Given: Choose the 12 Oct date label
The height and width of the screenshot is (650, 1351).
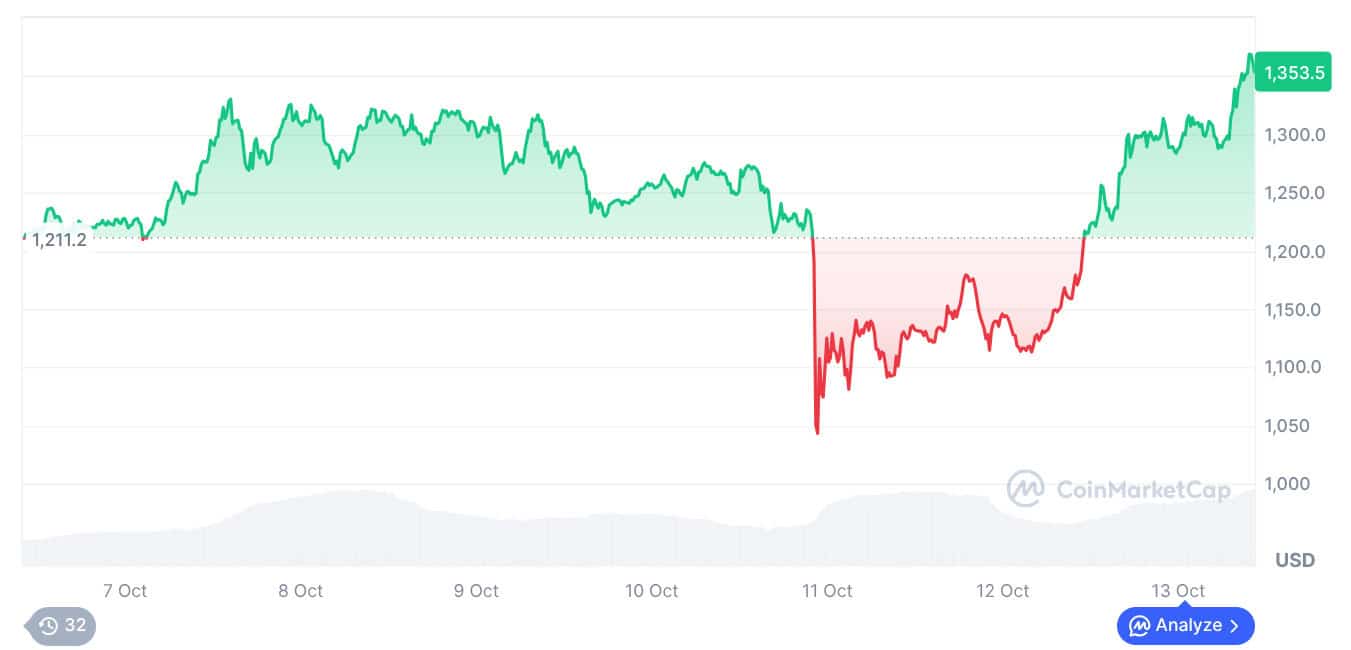Looking at the screenshot, I should [1003, 591].
